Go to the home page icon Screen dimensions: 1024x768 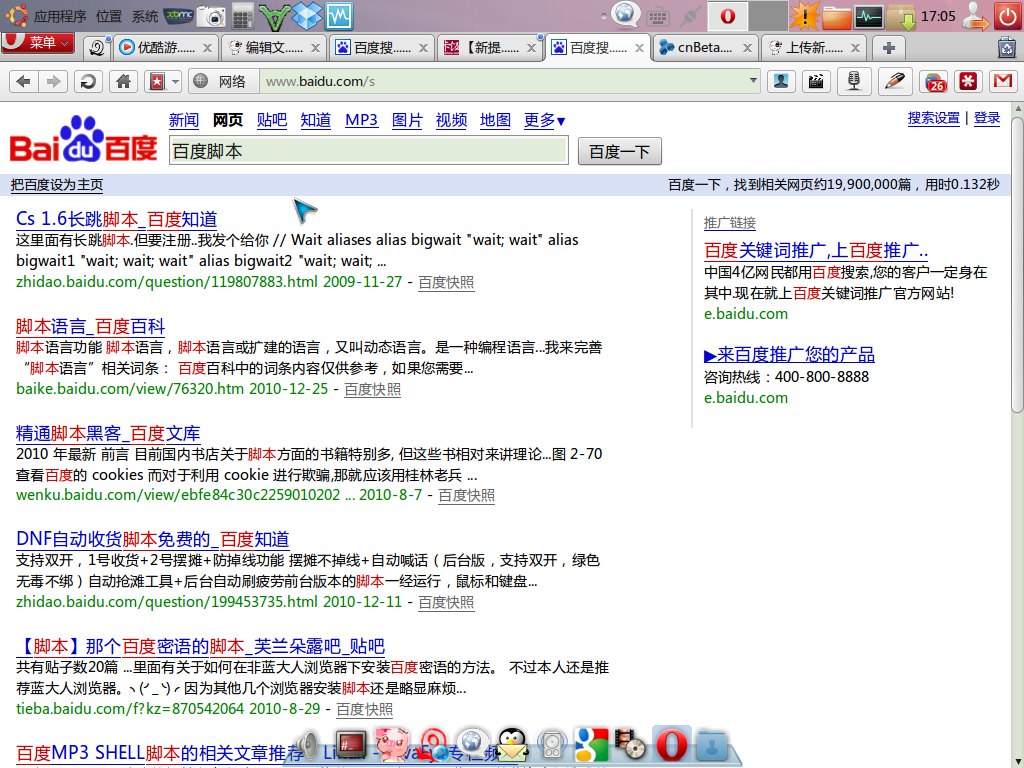tap(123, 82)
